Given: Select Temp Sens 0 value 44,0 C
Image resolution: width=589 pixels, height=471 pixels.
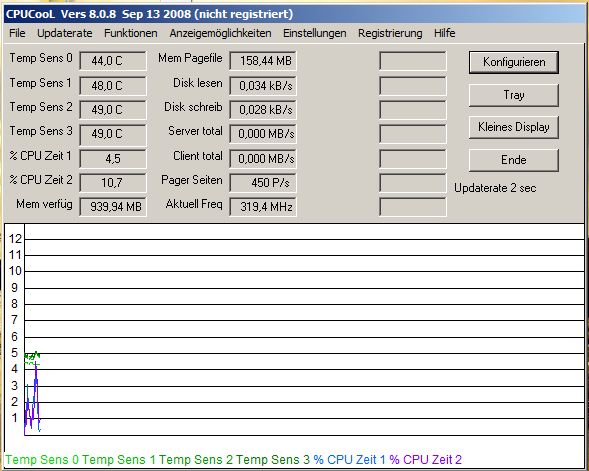Looking at the screenshot, I should coord(113,60).
